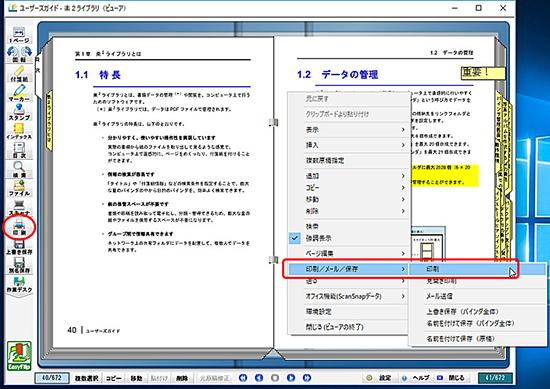
Task: Go to previous page arrow
Action: point(259,378)
